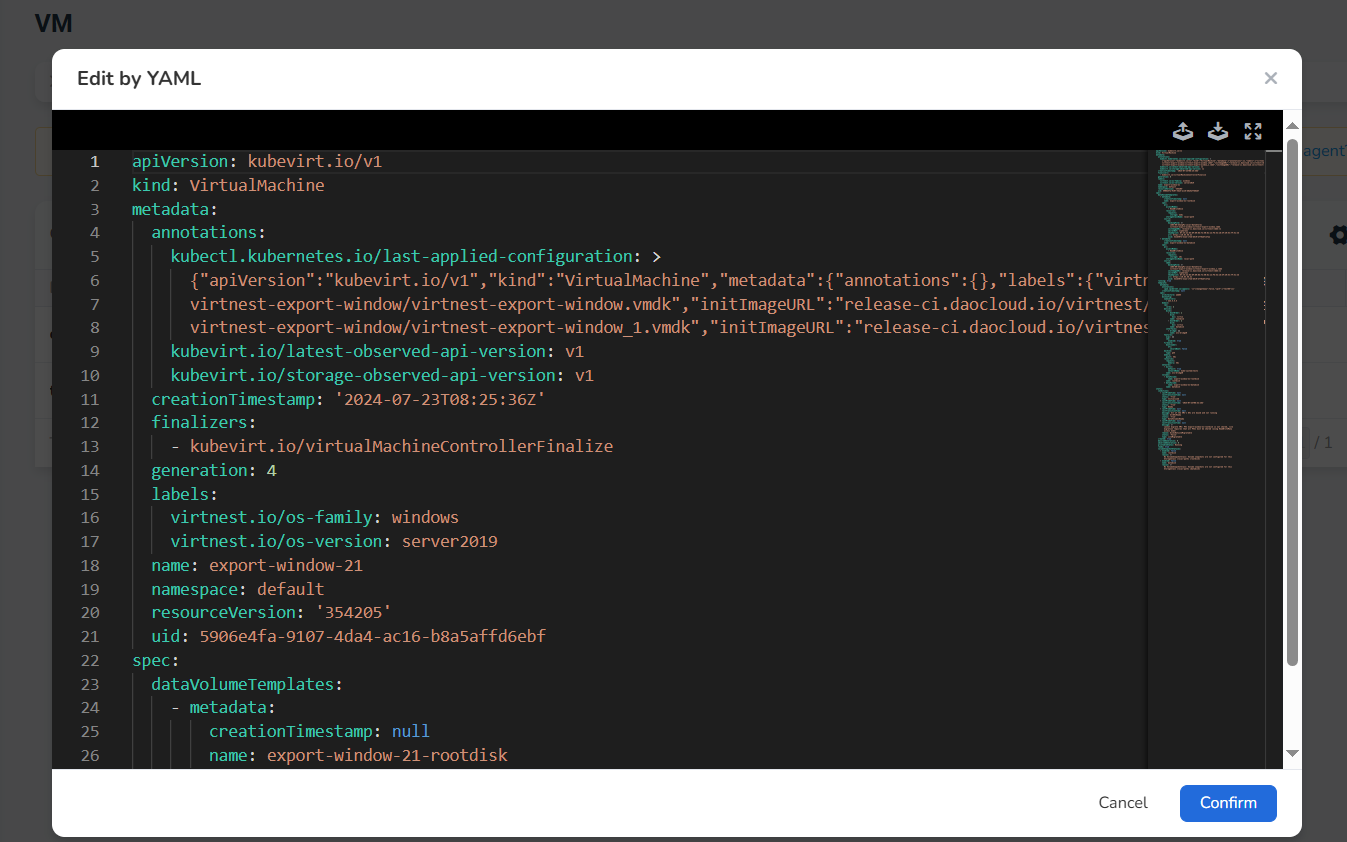Enter fullscreen mode with the expand icon

1253,130
